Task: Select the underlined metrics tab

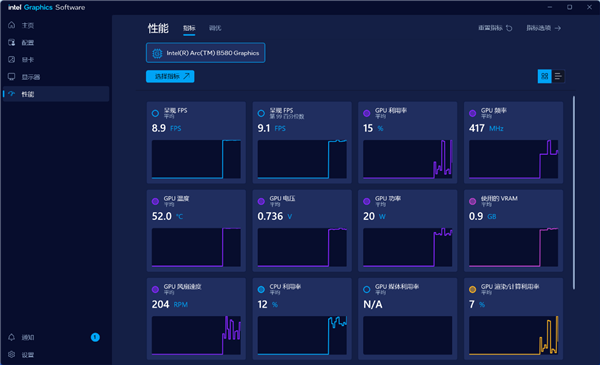Action: point(189,28)
